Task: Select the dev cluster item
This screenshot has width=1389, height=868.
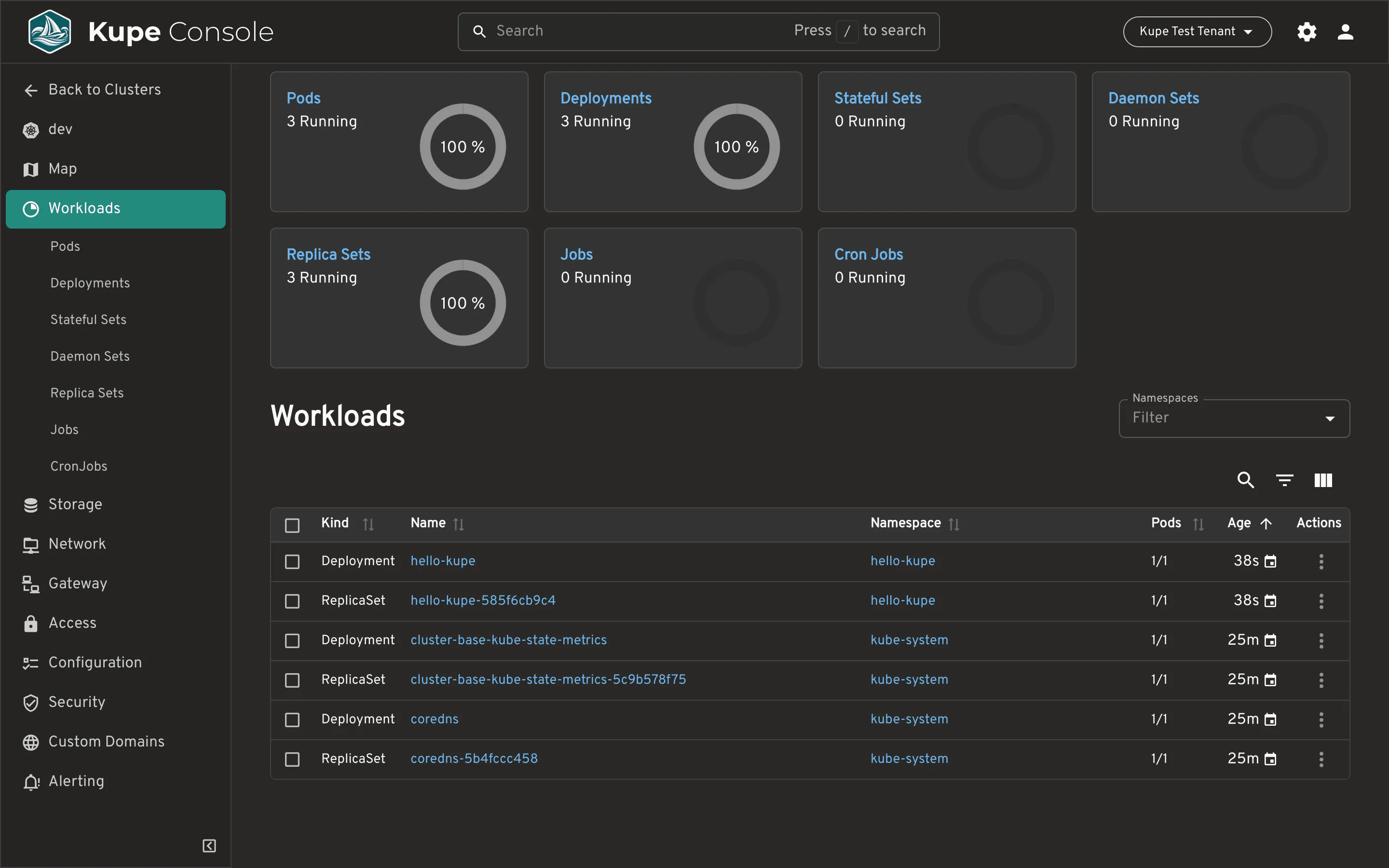Action: (x=115, y=130)
